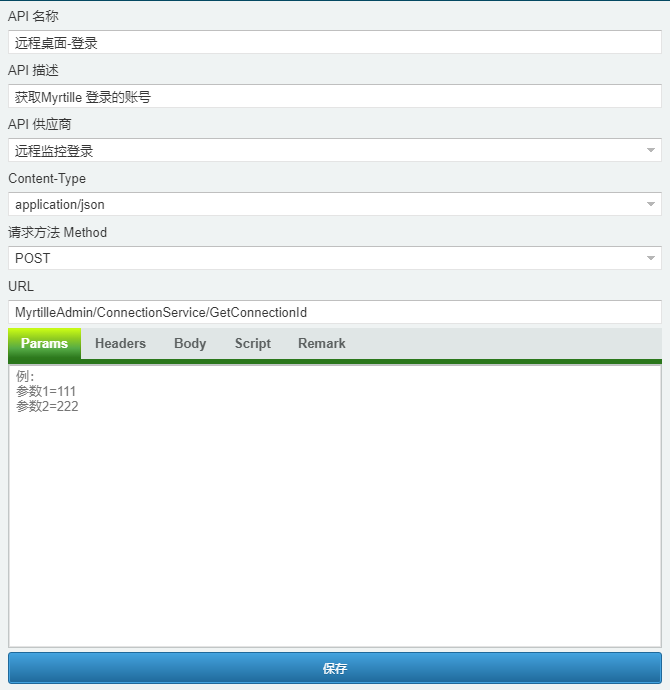Click the Content-Type dropdown arrow icon

(x=651, y=204)
